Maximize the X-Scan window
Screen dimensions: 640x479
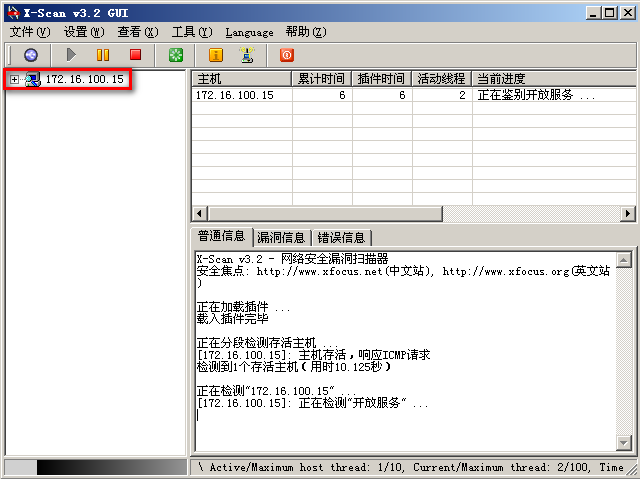point(610,13)
